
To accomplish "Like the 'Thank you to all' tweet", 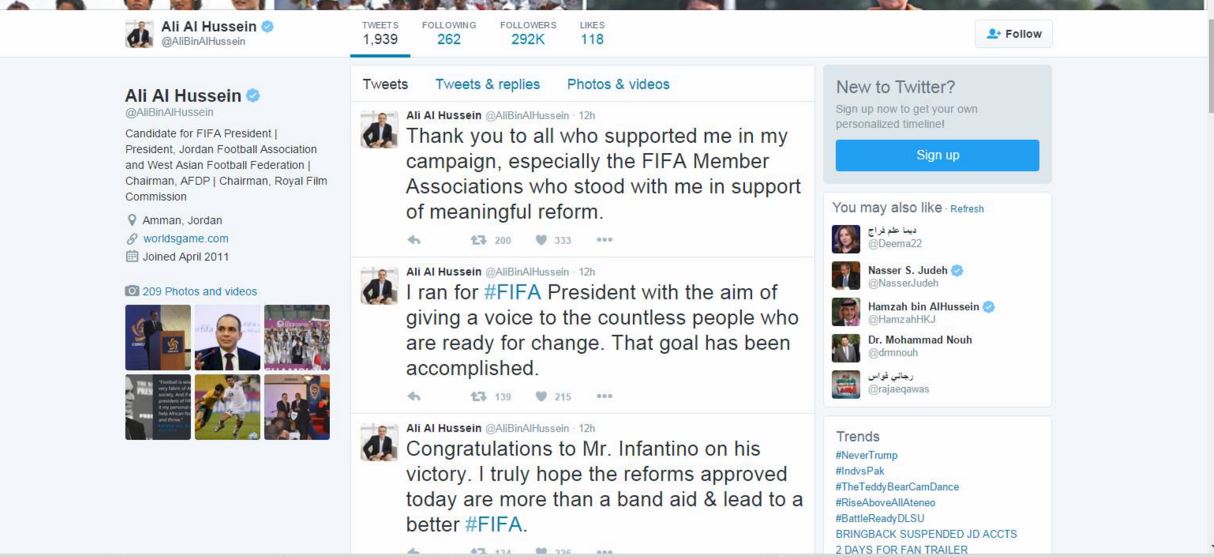I will pos(541,240).
